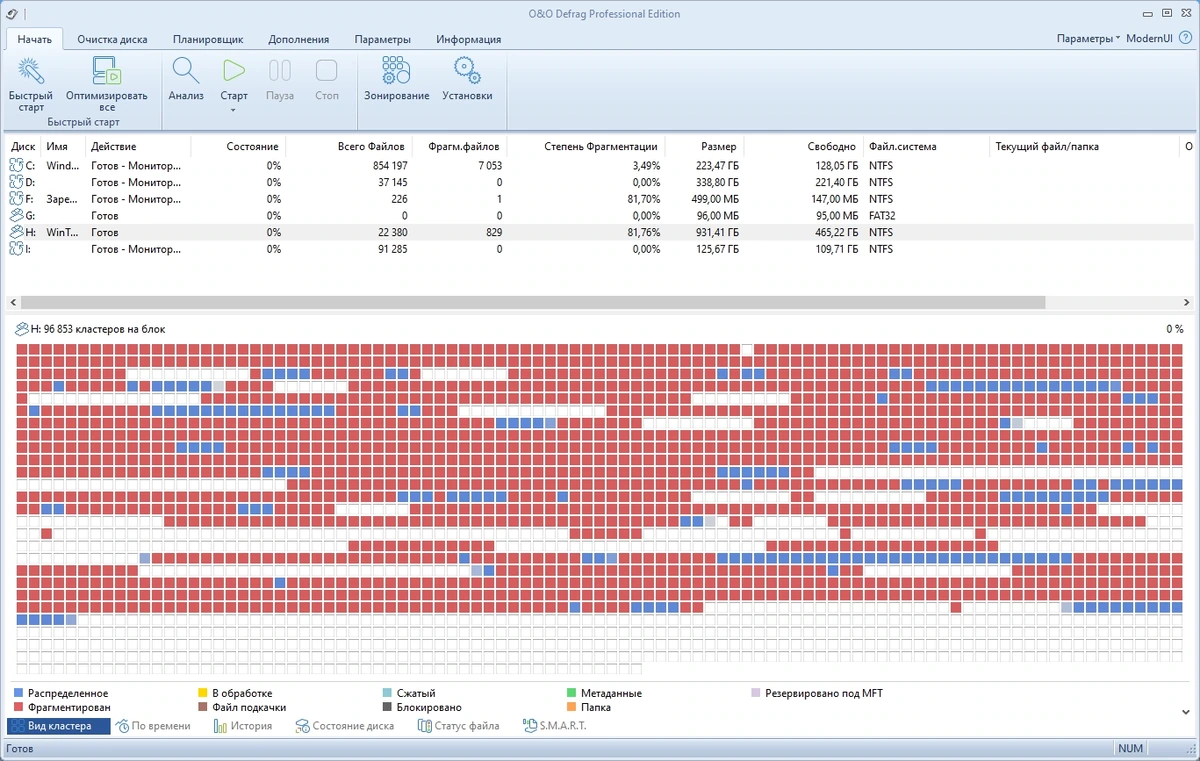Click Резервировано под MFT legend swatch
Viewport: 1200px width, 761px height.
click(756, 693)
